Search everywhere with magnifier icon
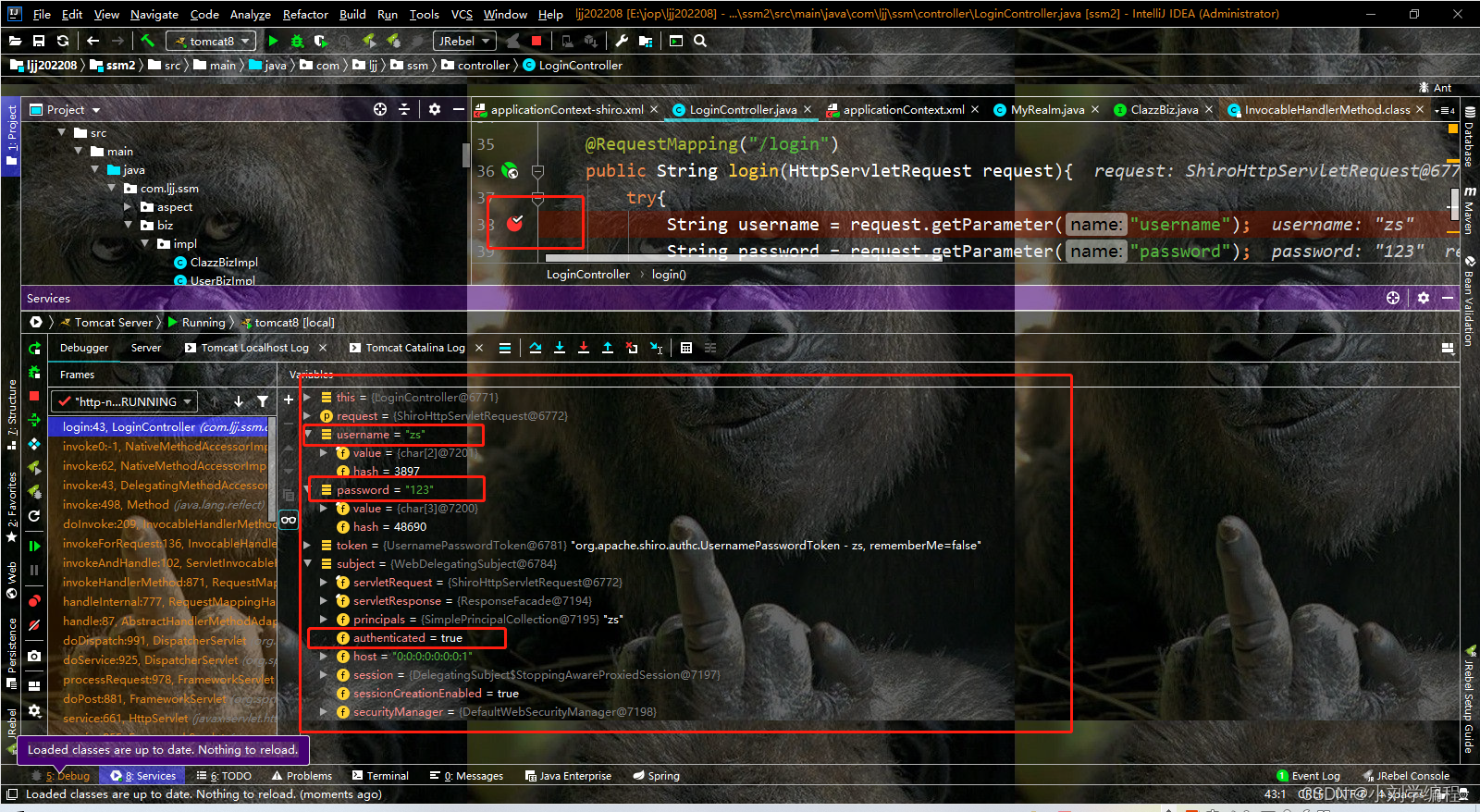Viewport: 1480px width, 812px height. [700, 41]
